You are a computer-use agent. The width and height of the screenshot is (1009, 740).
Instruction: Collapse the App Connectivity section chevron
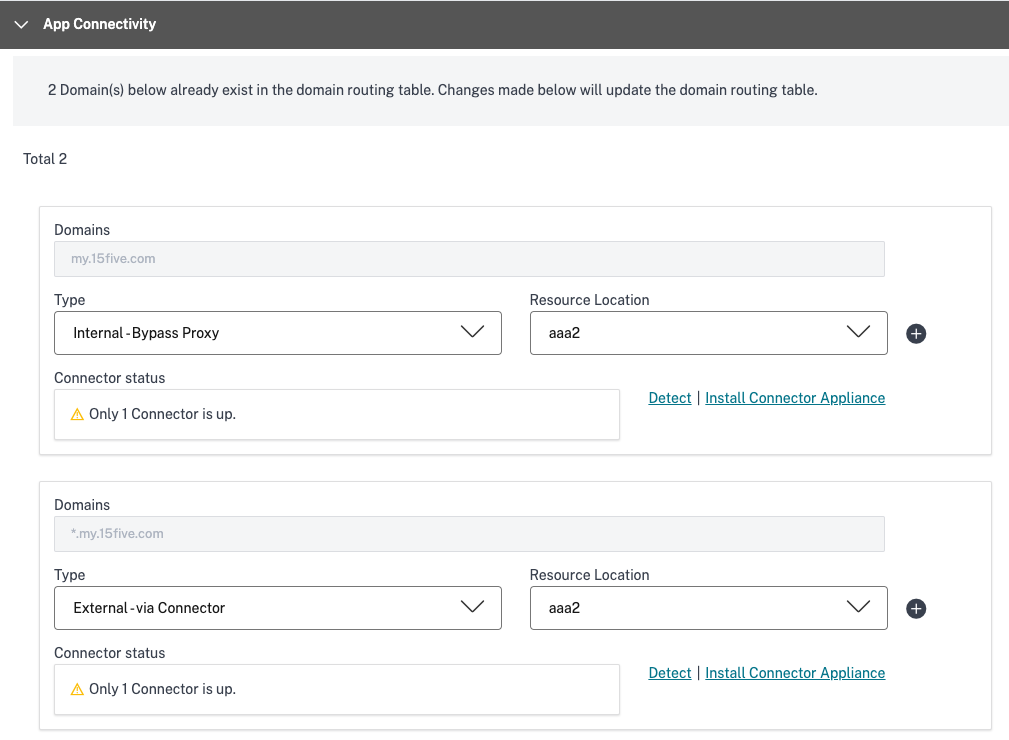[x=21, y=24]
